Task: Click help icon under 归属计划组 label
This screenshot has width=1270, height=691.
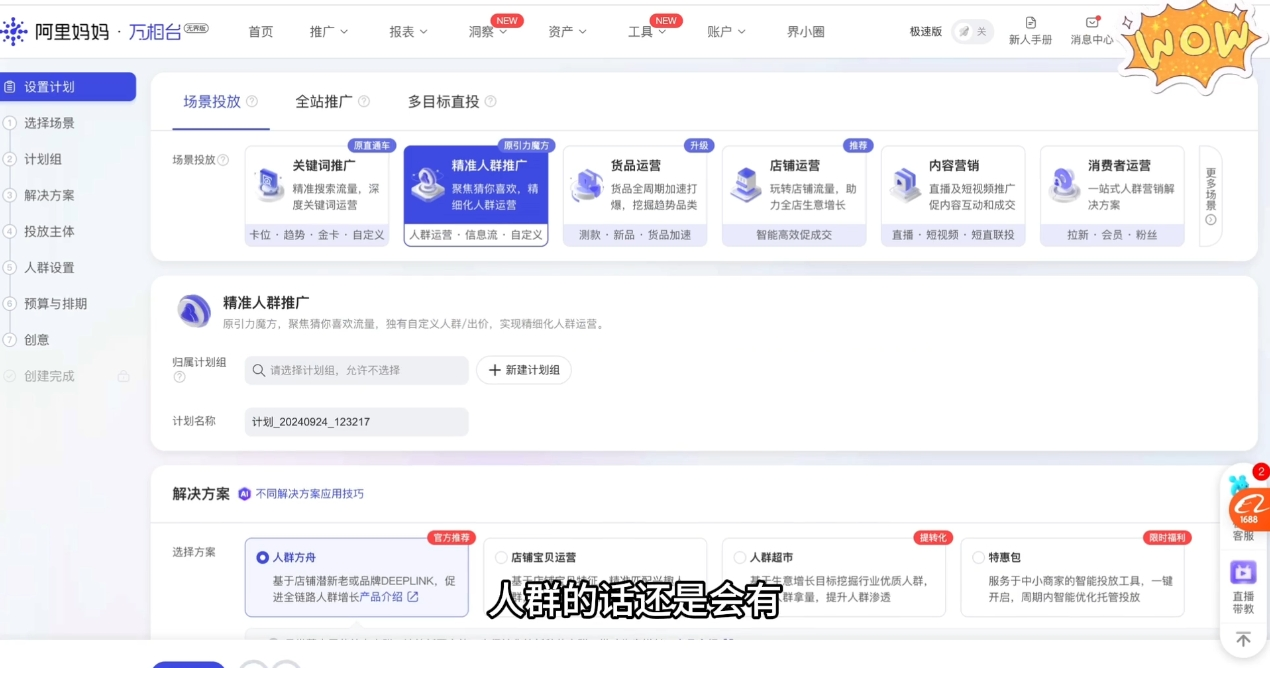Action: (x=179, y=377)
